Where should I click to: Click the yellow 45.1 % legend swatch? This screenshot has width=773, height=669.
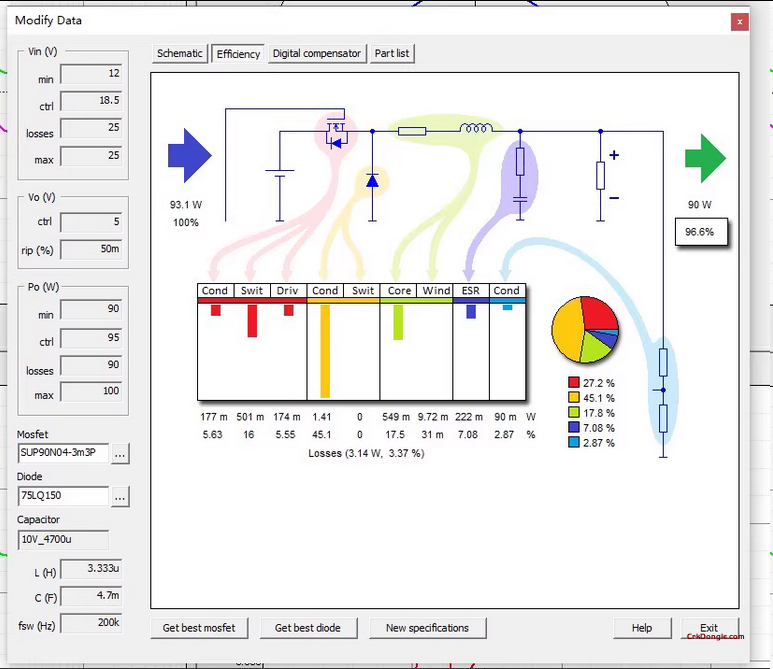pos(573,398)
